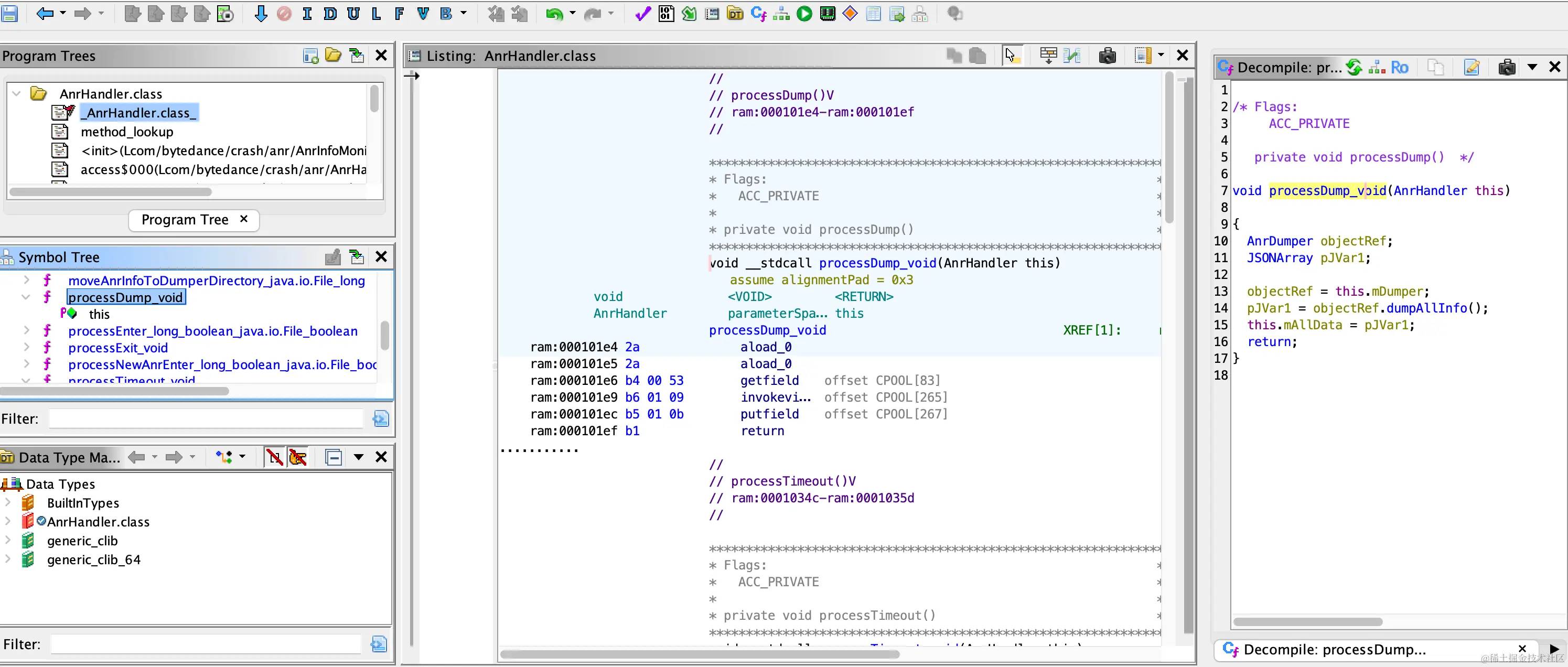Expand AnrHandler.class data type archive
Screen dimensions: 1568x667
[x=8, y=522]
